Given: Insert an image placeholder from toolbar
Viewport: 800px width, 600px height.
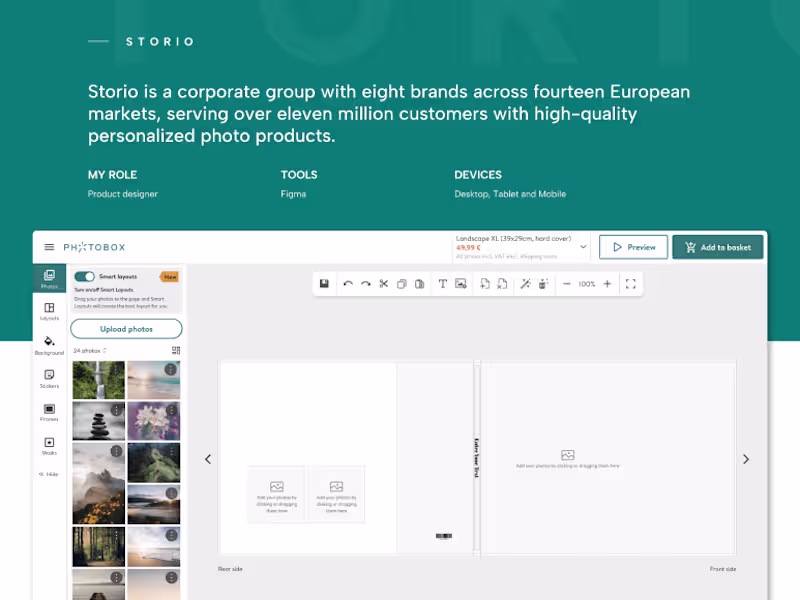Looking at the screenshot, I should 461,284.
